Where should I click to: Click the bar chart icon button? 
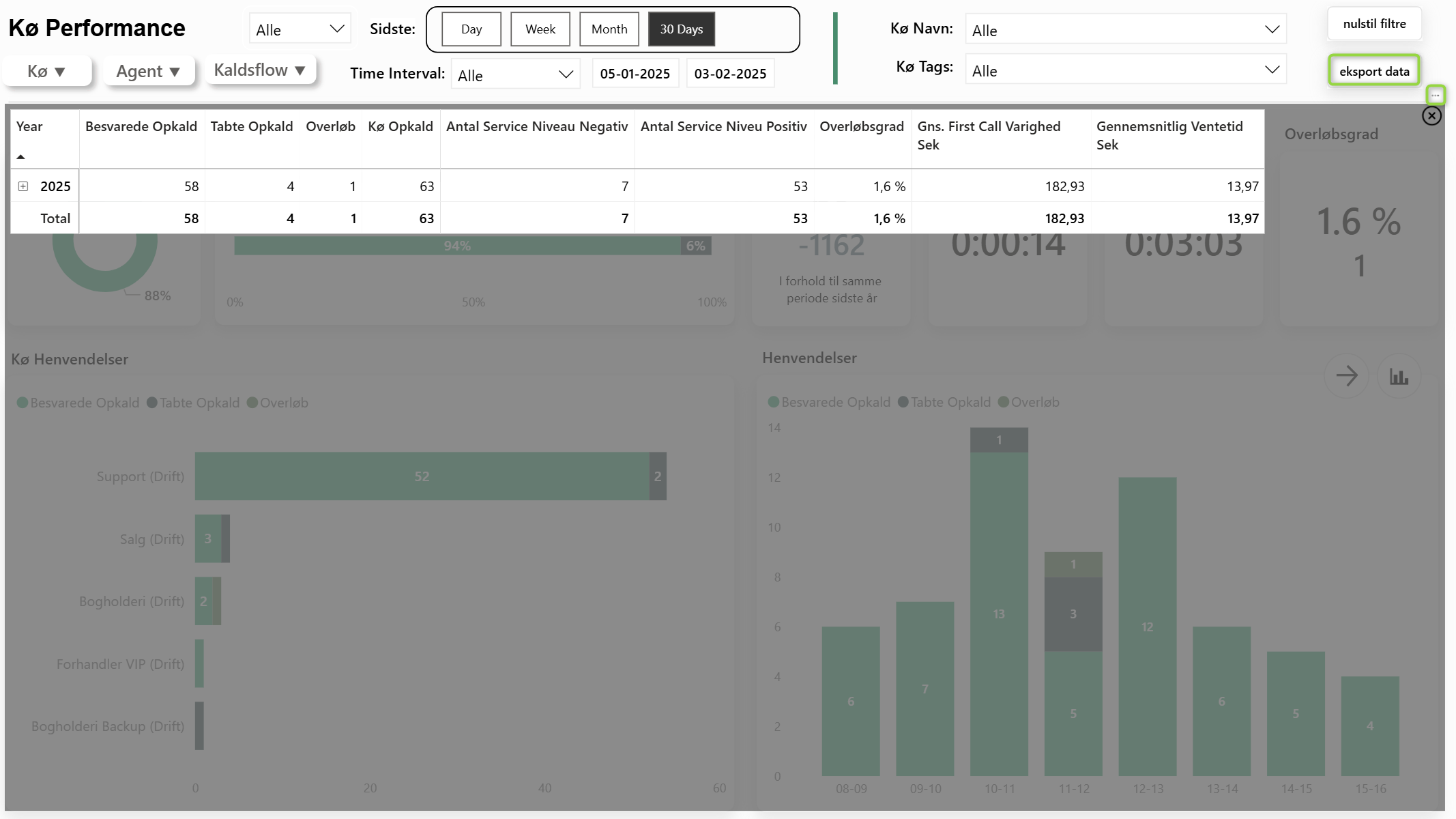1399,376
